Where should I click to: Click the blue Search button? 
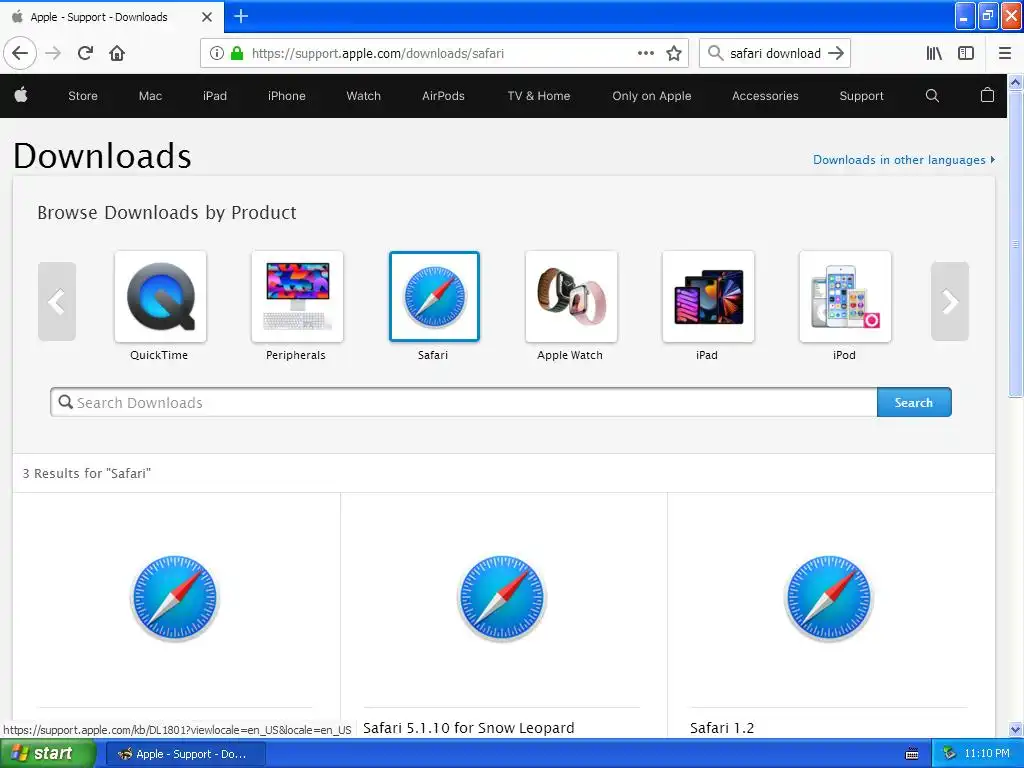point(914,402)
